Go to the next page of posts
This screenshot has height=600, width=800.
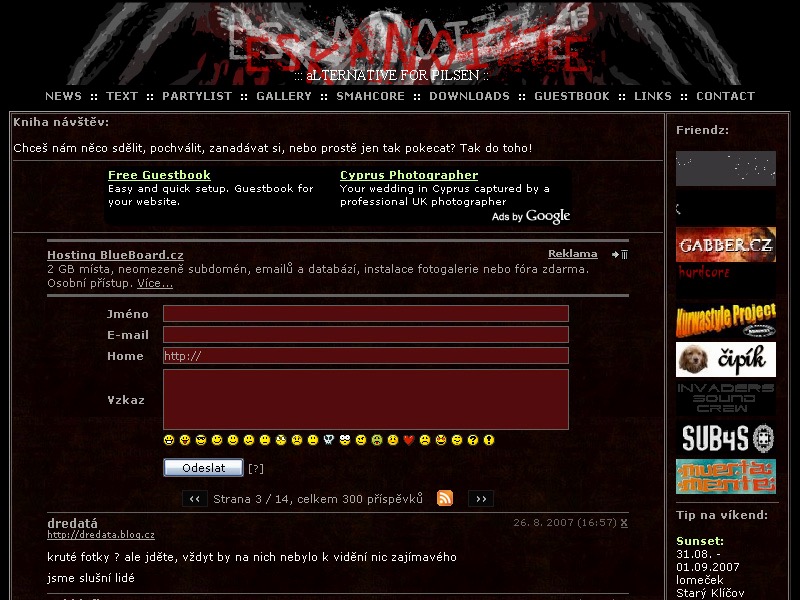coord(481,498)
